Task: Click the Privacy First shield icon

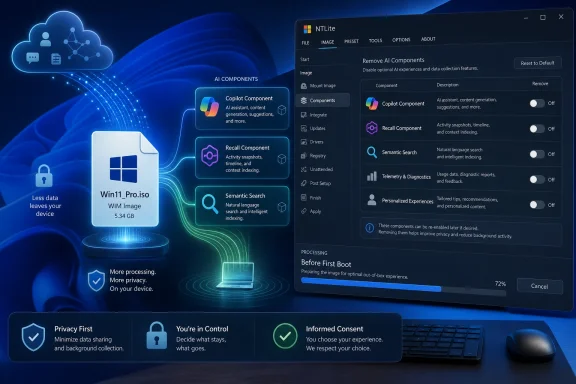Action: pos(33,337)
